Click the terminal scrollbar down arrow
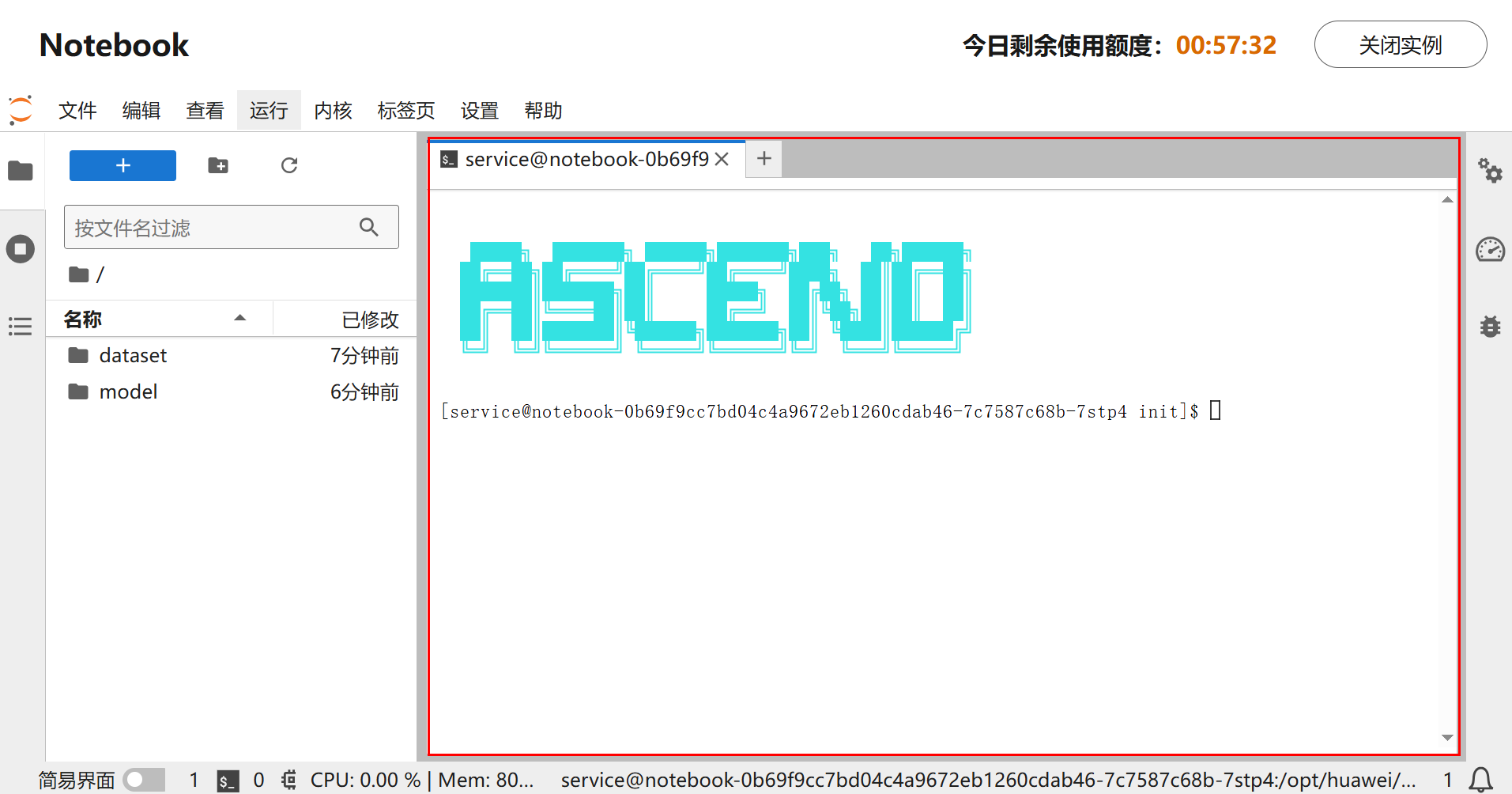Image resolution: width=1512 pixels, height=794 pixels. 1447,738
